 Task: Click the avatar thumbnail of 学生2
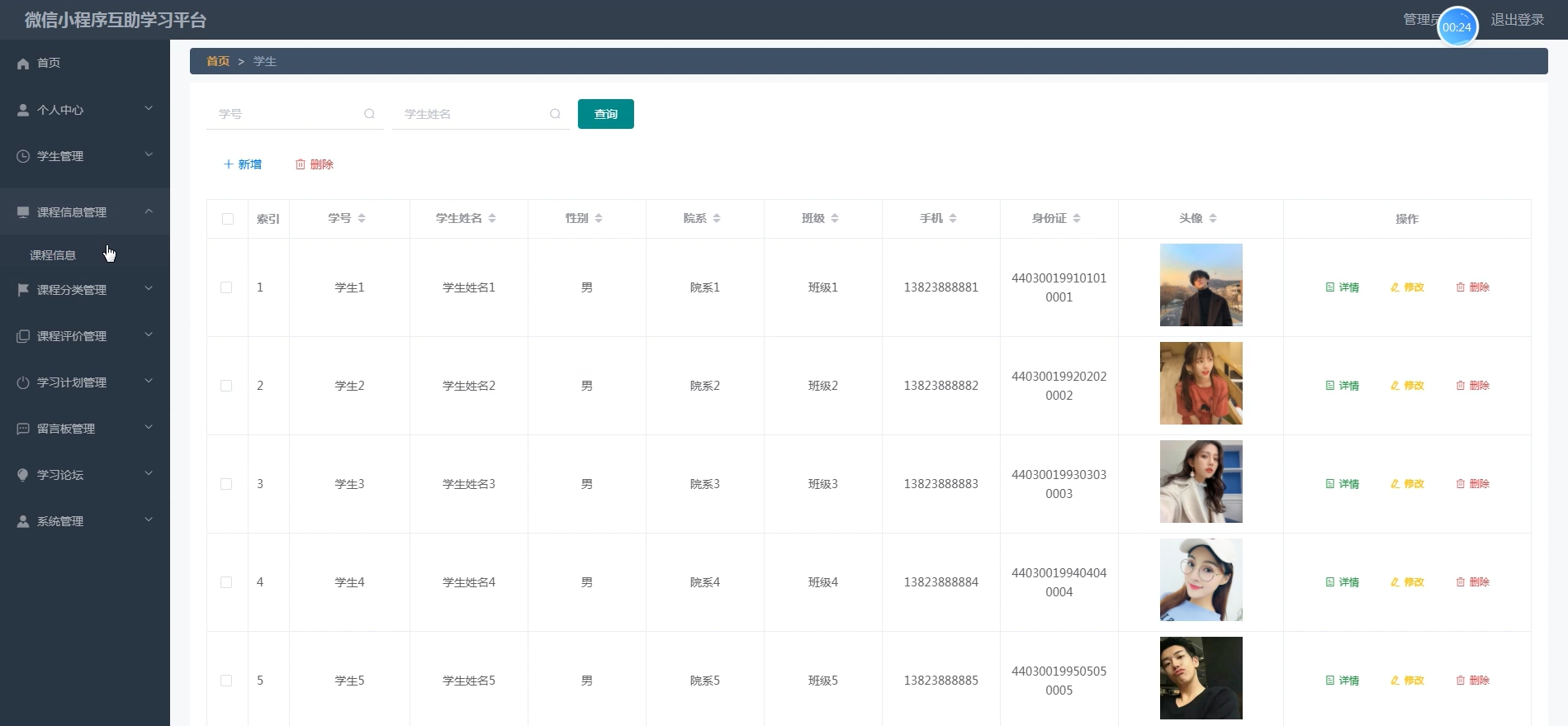pyautogui.click(x=1201, y=383)
